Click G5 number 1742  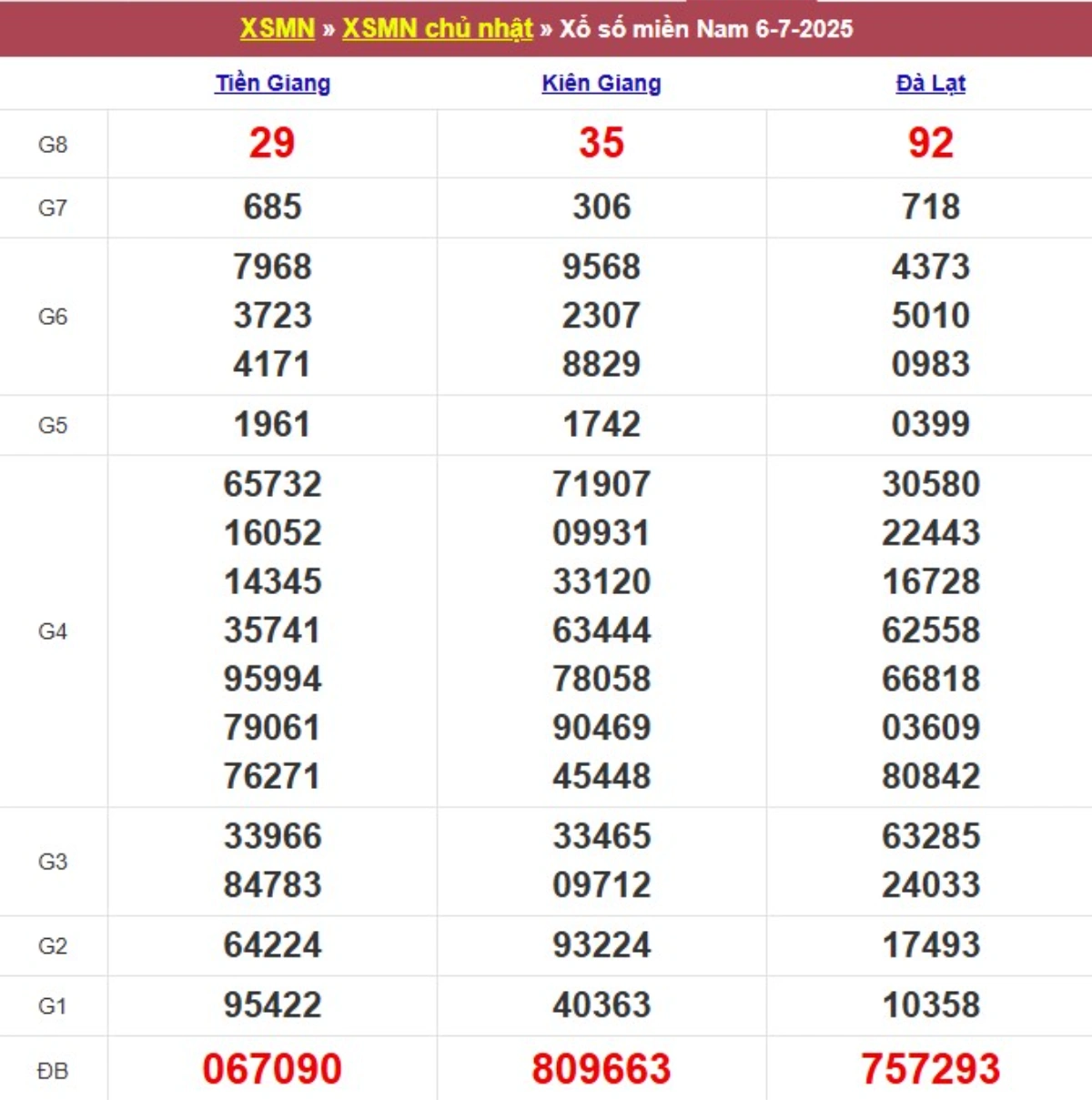coord(602,424)
